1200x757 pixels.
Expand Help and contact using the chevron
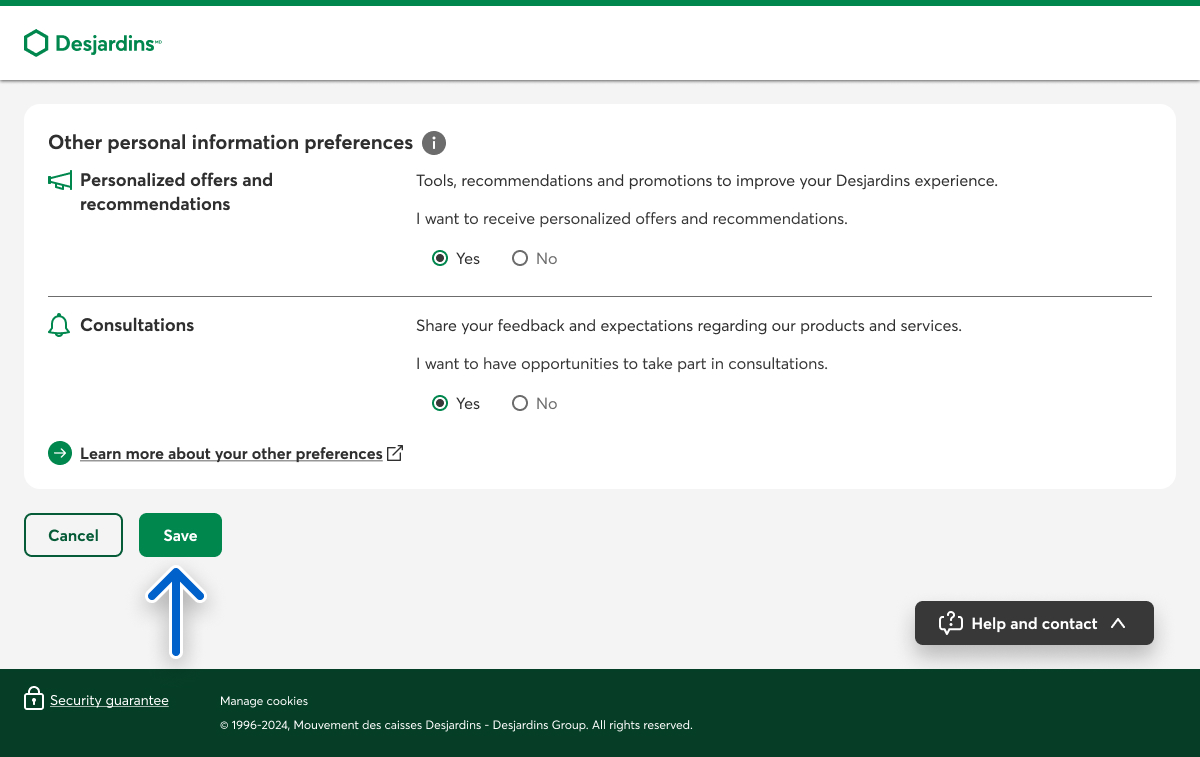1118,623
